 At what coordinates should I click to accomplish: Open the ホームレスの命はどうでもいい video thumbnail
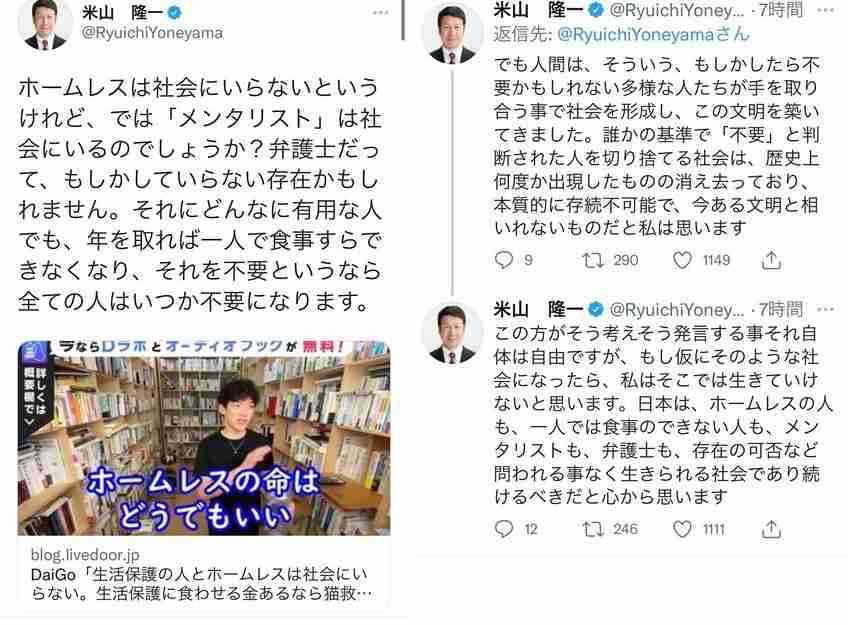[204, 437]
